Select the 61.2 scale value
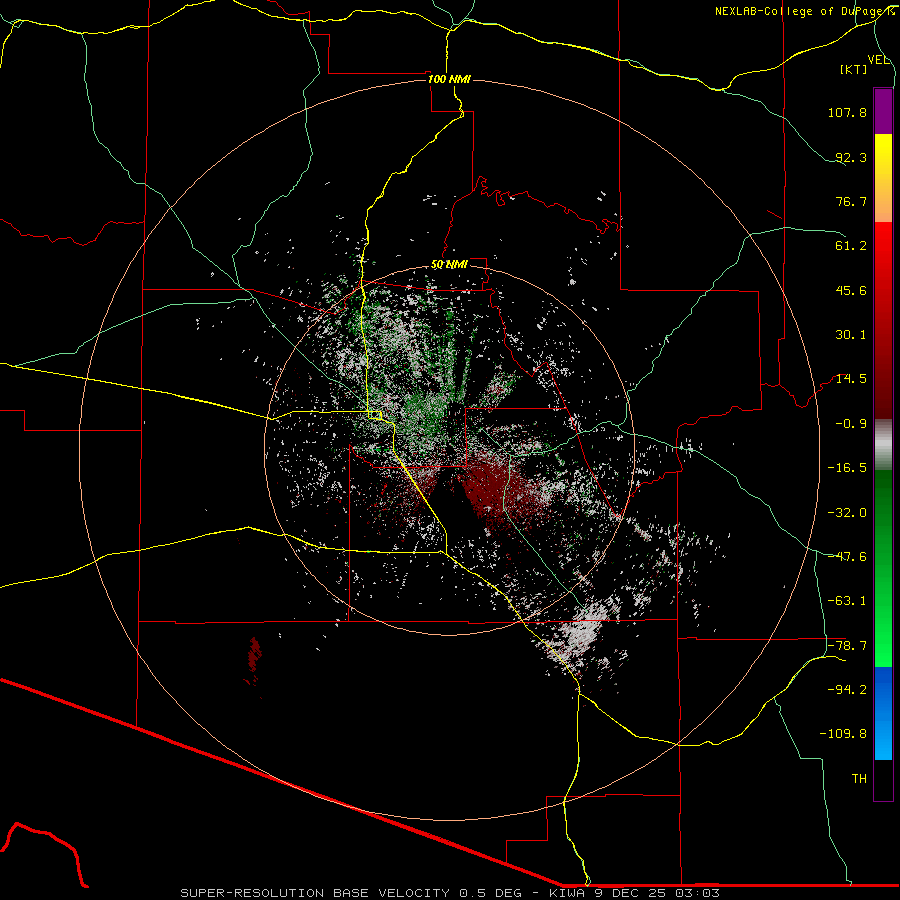 (x=851, y=246)
